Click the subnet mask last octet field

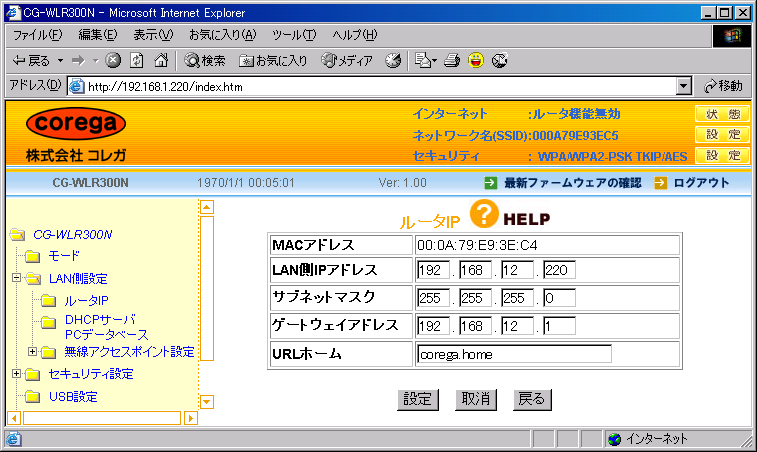[559, 298]
